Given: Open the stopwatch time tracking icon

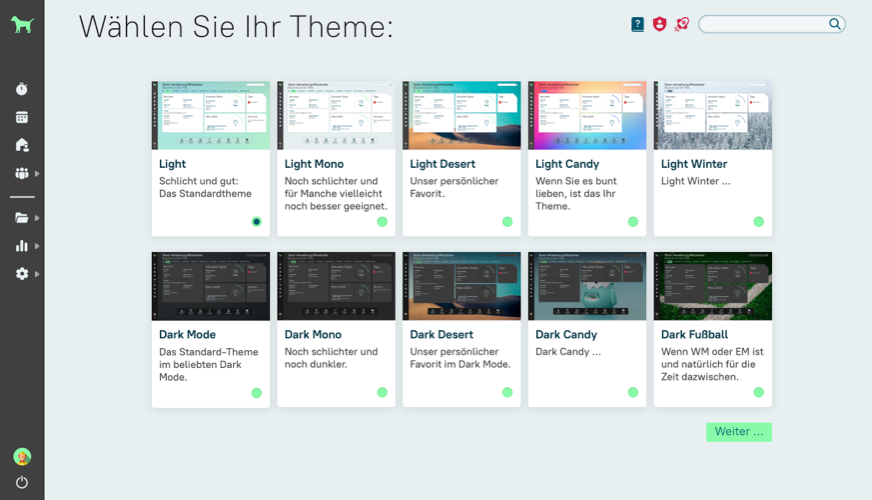Looking at the screenshot, I should click(x=22, y=89).
